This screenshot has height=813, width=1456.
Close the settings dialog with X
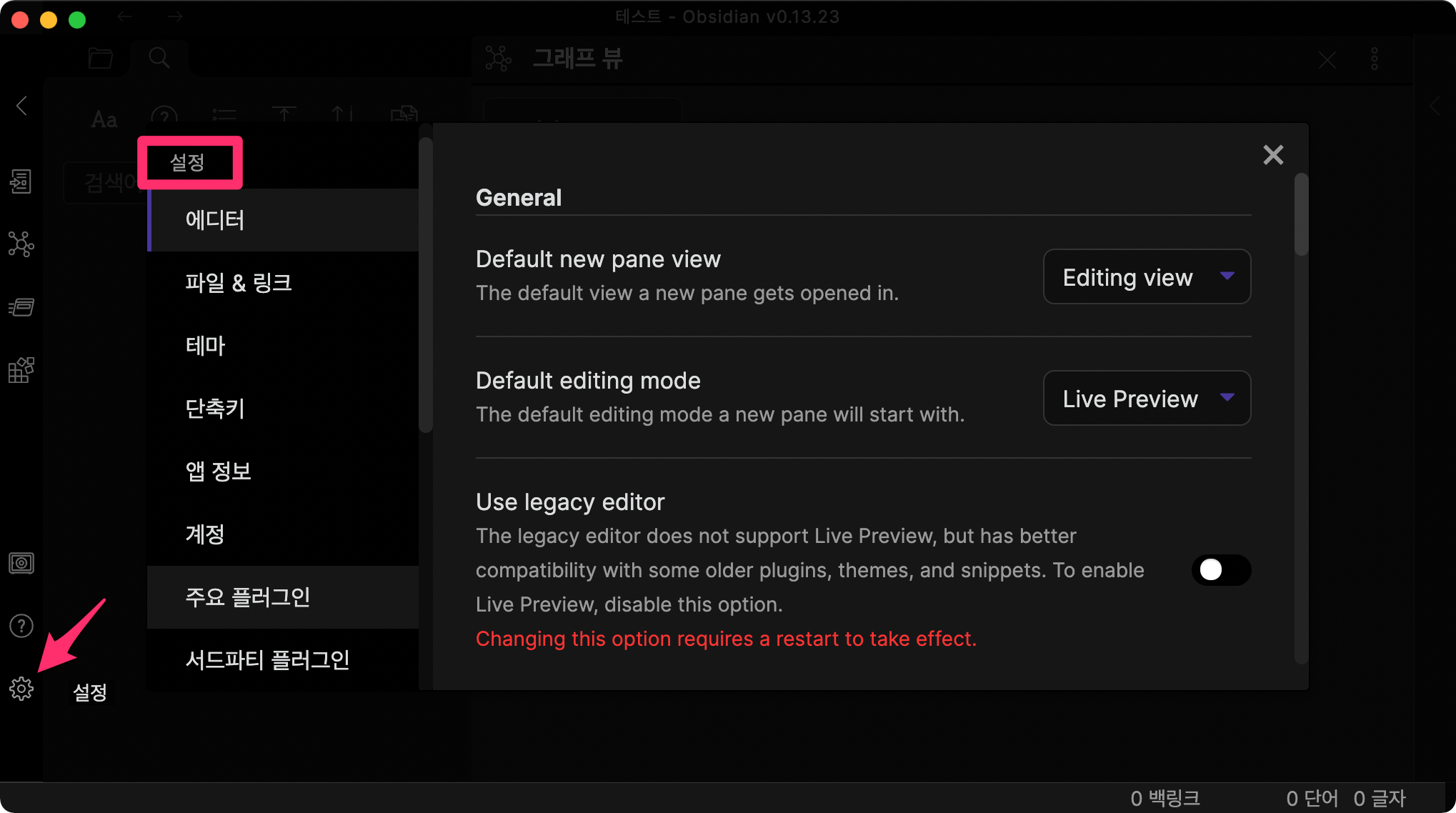1272,154
